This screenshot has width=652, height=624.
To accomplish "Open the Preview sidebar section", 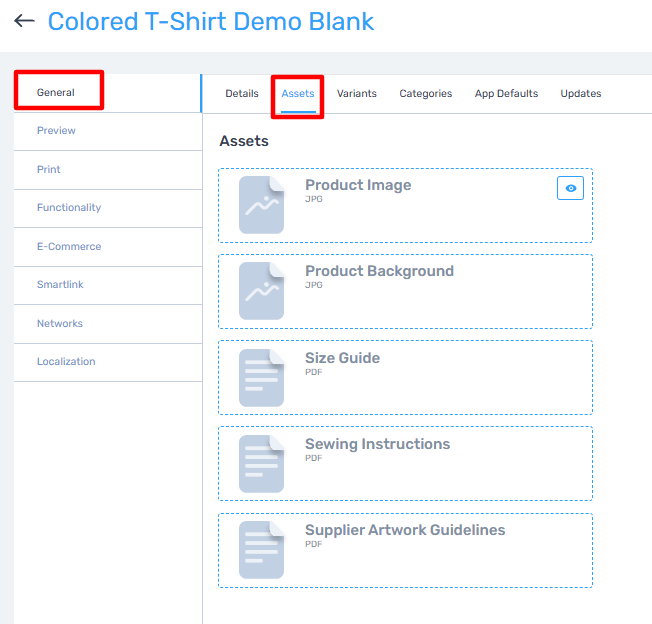I will coord(56,131).
